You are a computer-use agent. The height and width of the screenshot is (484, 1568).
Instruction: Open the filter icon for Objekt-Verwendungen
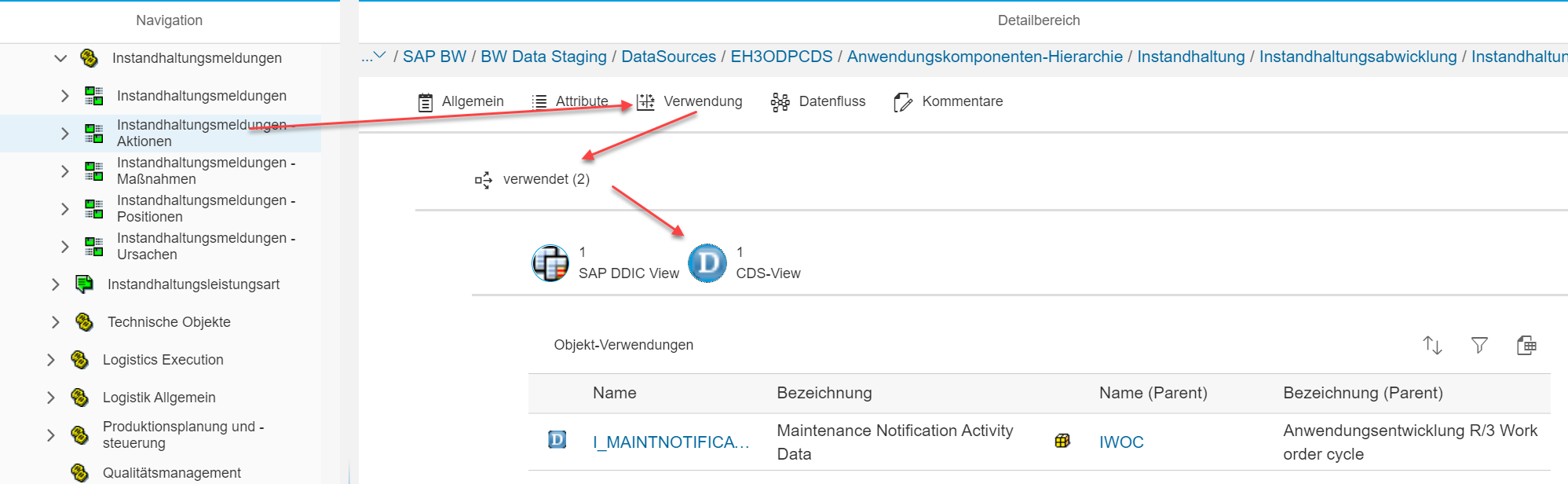click(1479, 345)
